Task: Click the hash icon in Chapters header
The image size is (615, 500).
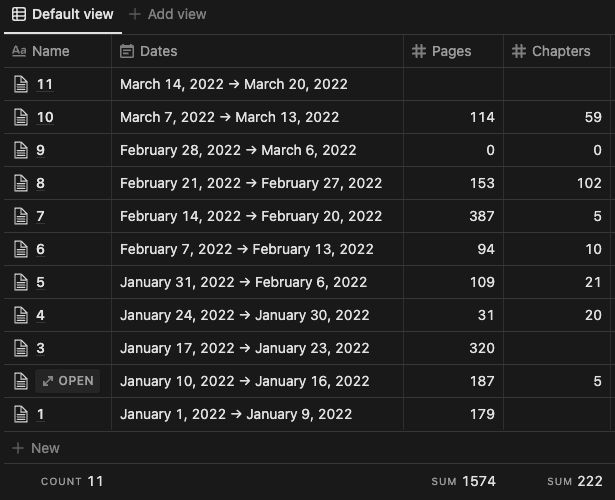Action: [519, 51]
